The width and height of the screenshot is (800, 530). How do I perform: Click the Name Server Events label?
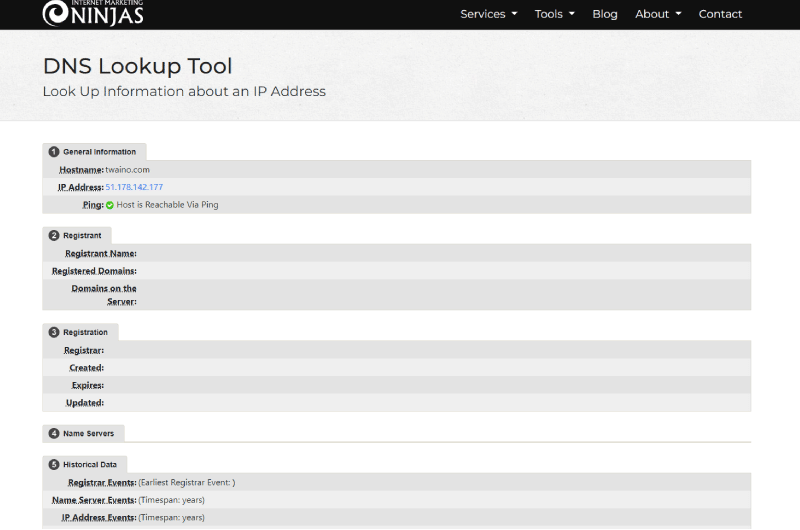click(x=94, y=500)
